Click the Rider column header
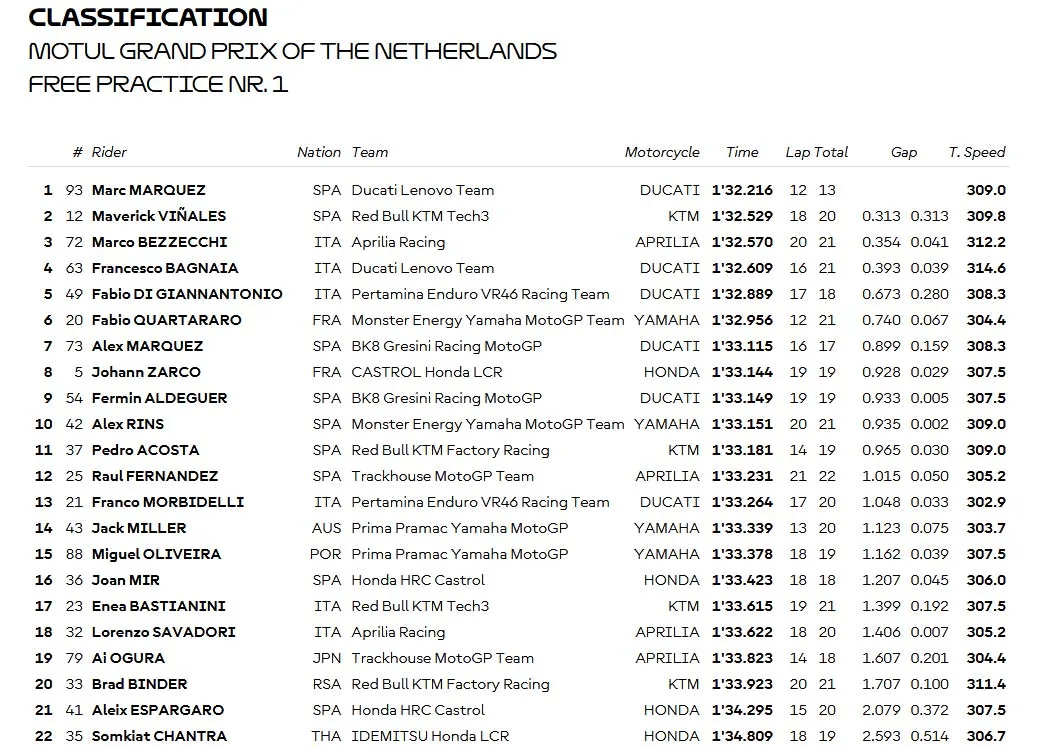 tap(109, 152)
